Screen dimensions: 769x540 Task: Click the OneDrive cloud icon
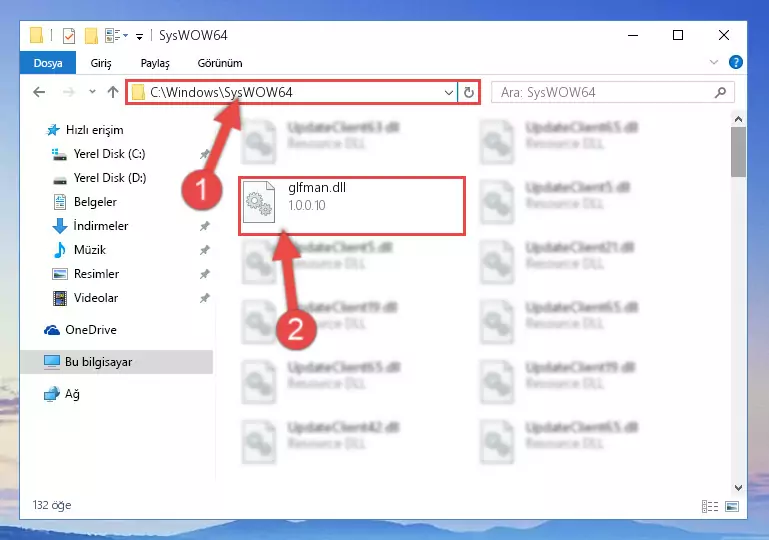point(52,331)
